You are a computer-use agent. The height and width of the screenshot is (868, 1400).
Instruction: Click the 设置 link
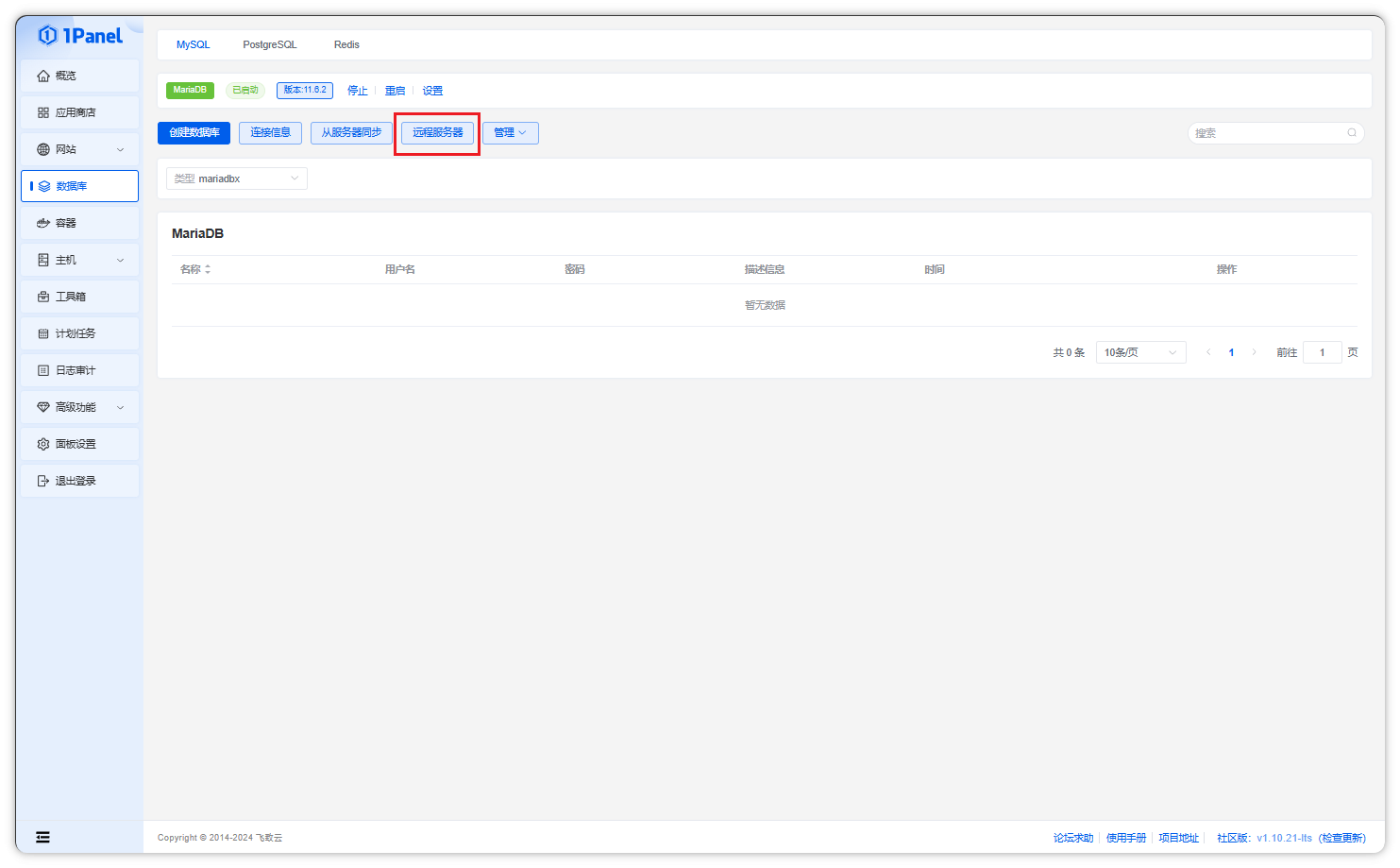click(433, 91)
